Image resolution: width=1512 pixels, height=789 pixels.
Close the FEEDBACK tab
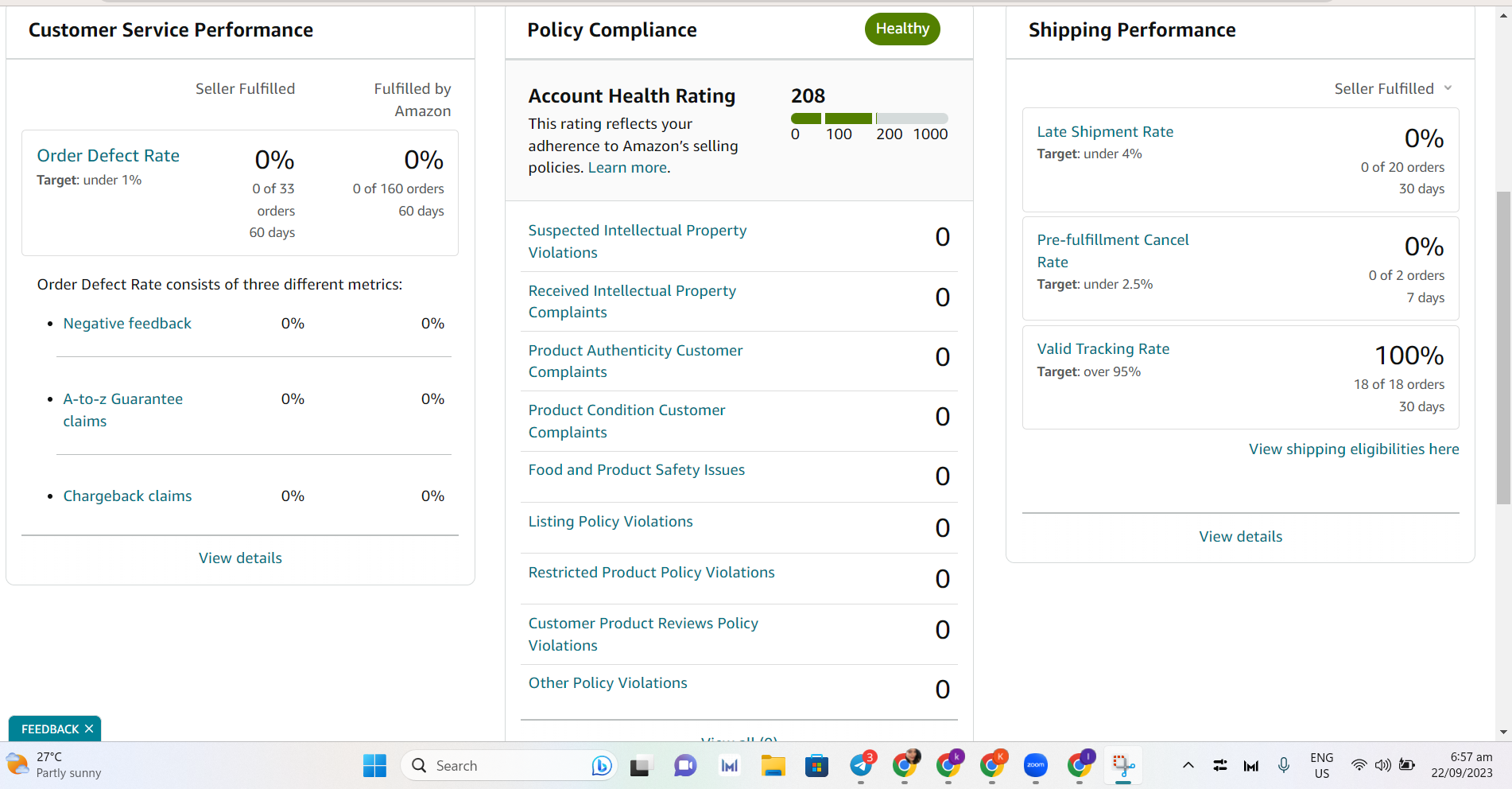point(89,729)
